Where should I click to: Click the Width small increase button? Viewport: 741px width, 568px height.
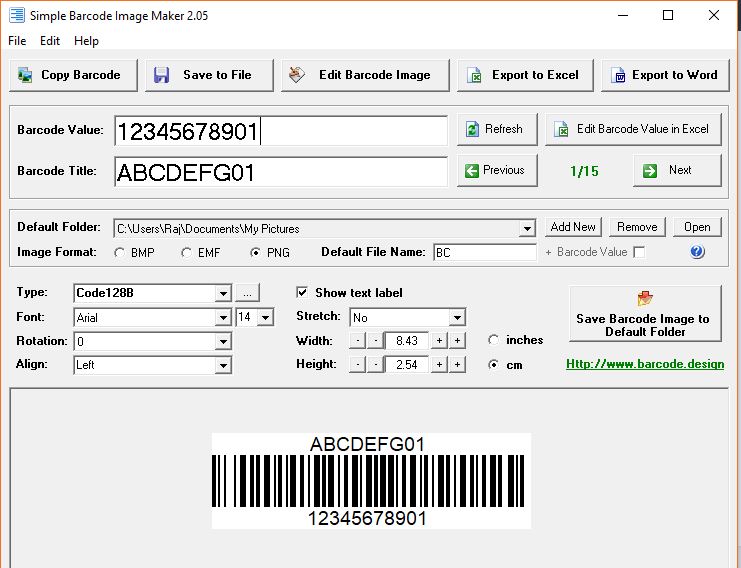tap(439, 340)
